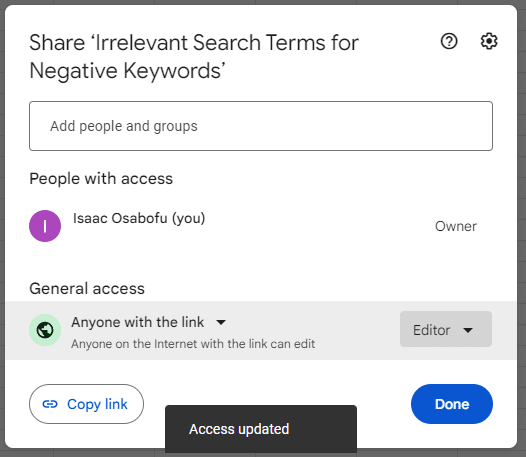Click the dimmed spreadsheet background outside dialog
526x457 pixels.
click(521, 235)
